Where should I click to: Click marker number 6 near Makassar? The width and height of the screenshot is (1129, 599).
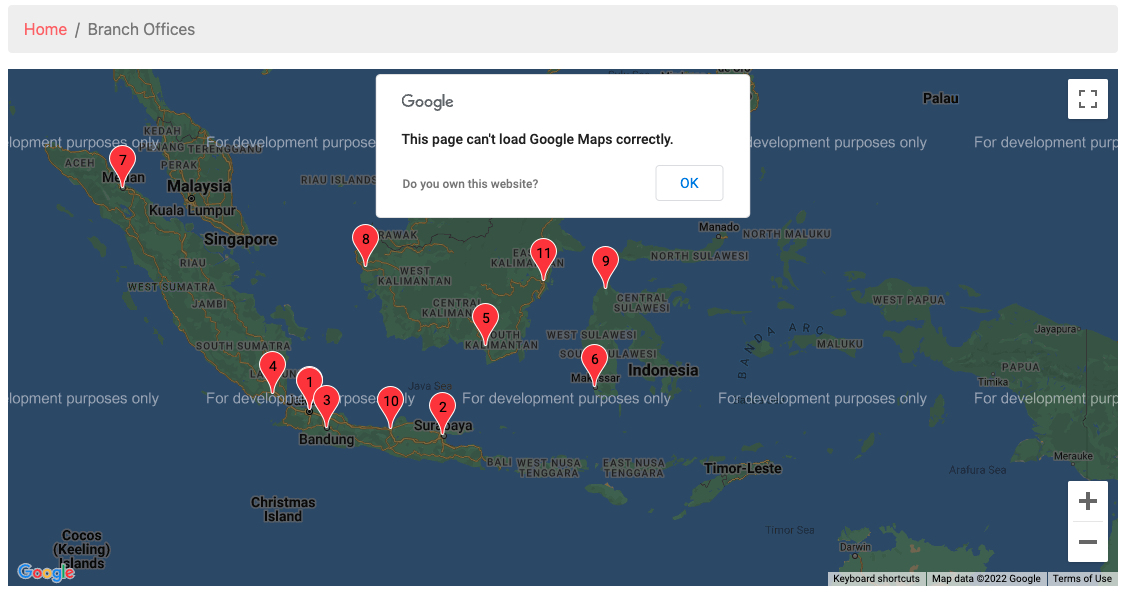594,360
